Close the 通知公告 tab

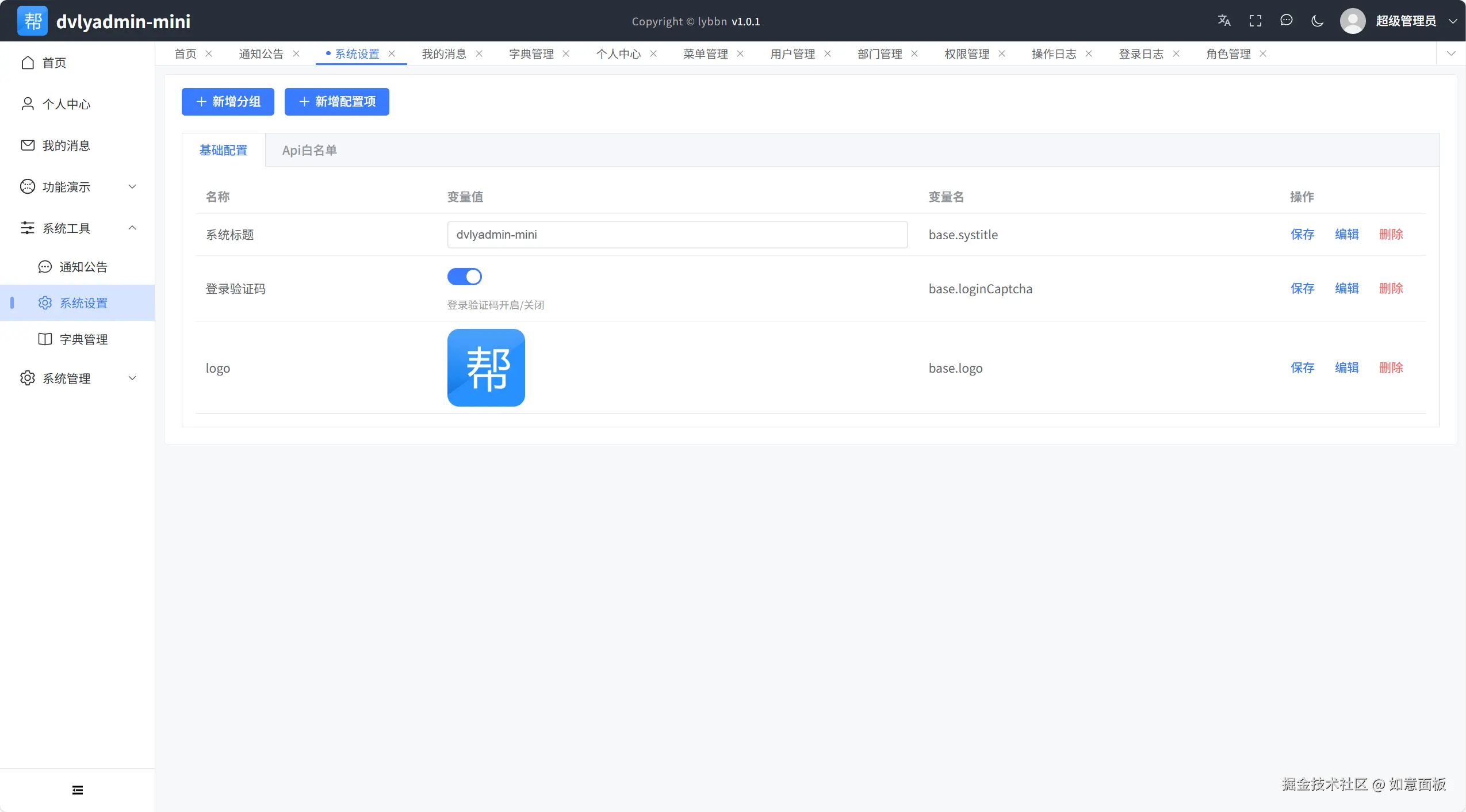point(296,53)
